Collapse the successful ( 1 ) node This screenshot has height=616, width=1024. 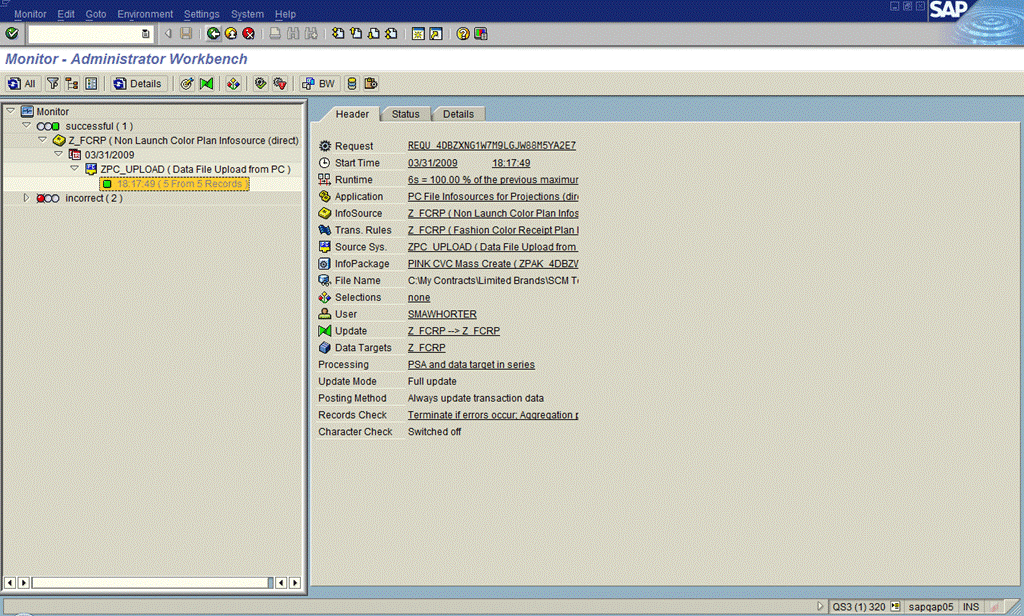[26, 125]
